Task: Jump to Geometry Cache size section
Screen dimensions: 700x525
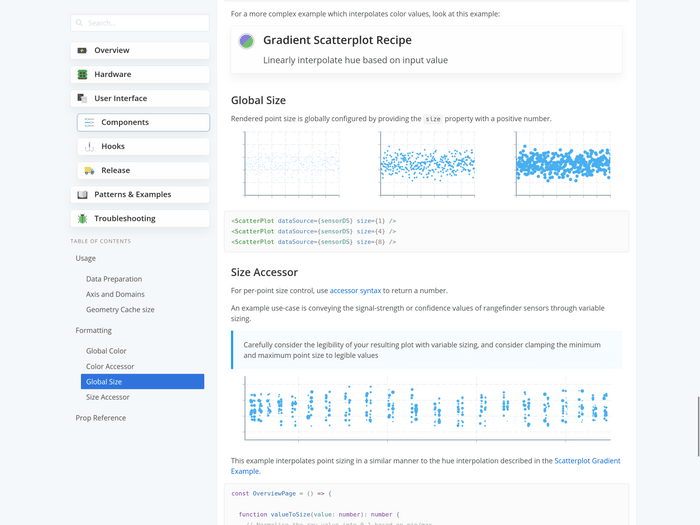Action: pos(120,310)
